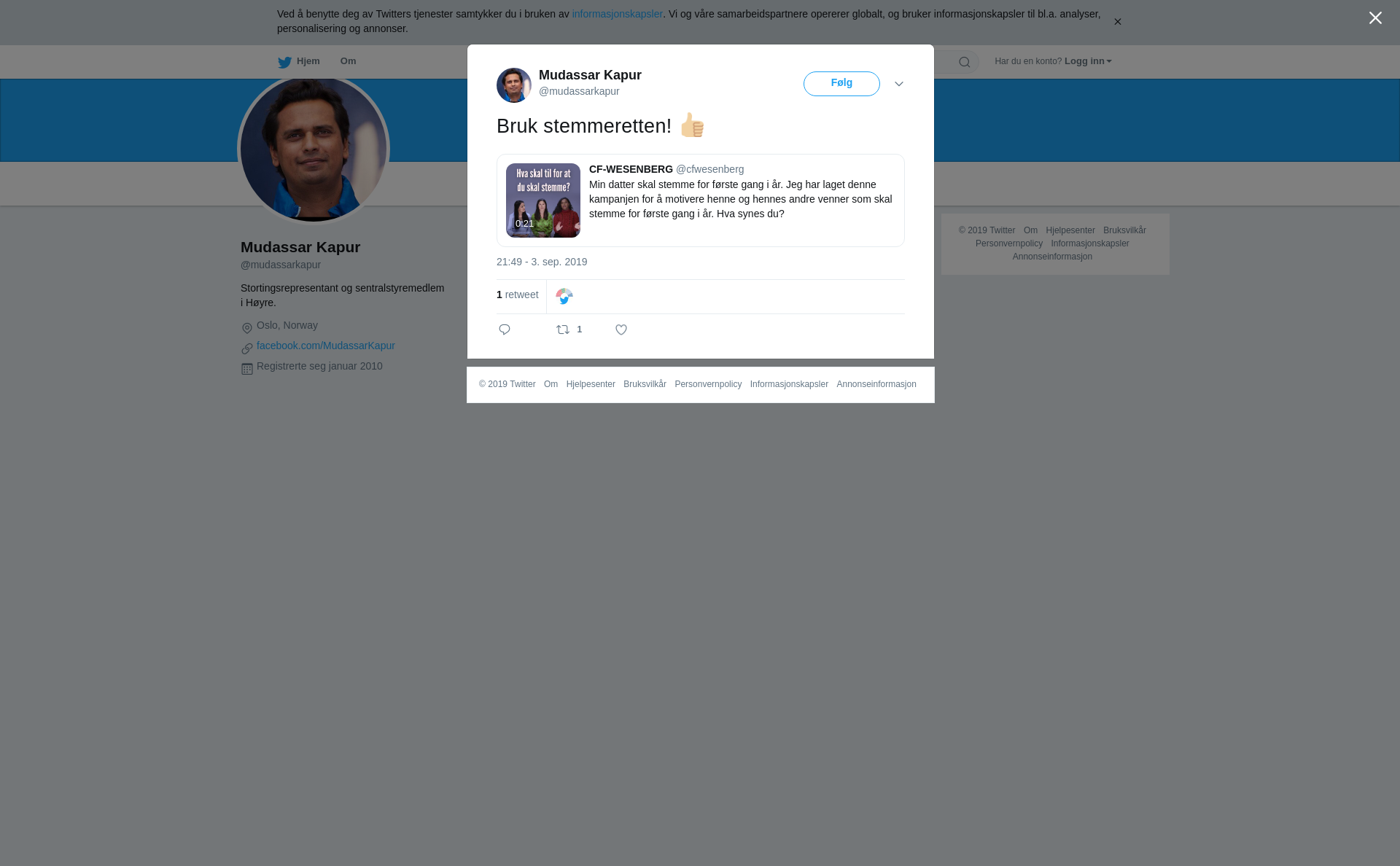This screenshot has height=866, width=1400.
Task: Expand the tweet options chevron
Action: pyautogui.click(x=899, y=85)
